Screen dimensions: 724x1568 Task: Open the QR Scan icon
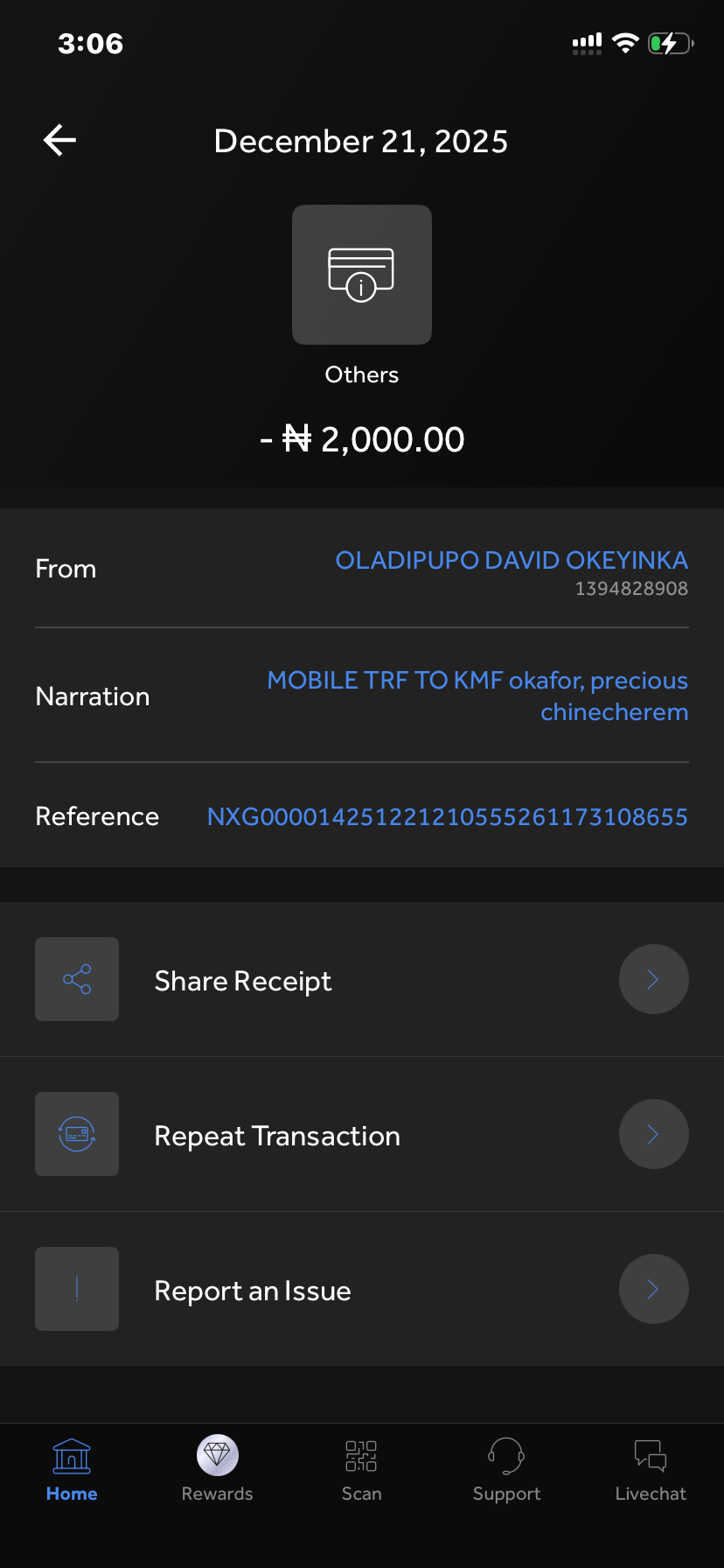click(361, 1456)
